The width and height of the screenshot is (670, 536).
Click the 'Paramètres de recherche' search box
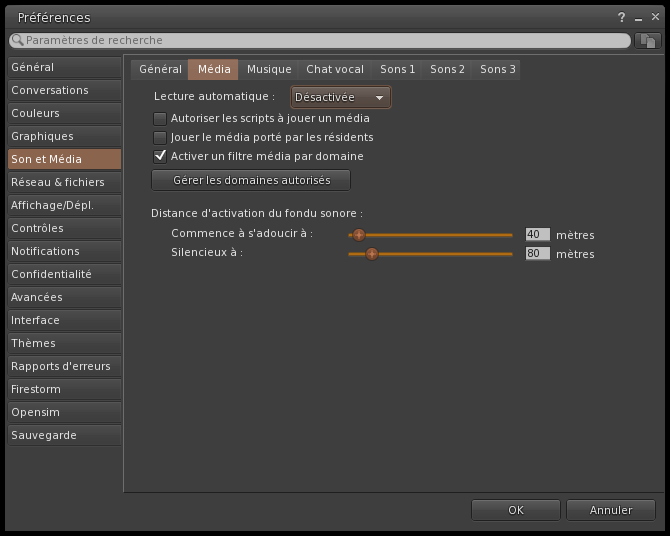tap(320, 41)
